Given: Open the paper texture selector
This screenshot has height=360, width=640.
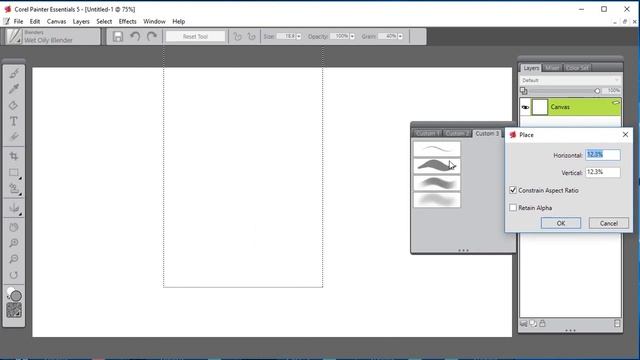Looking at the screenshot, I should (x=14, y=311).
